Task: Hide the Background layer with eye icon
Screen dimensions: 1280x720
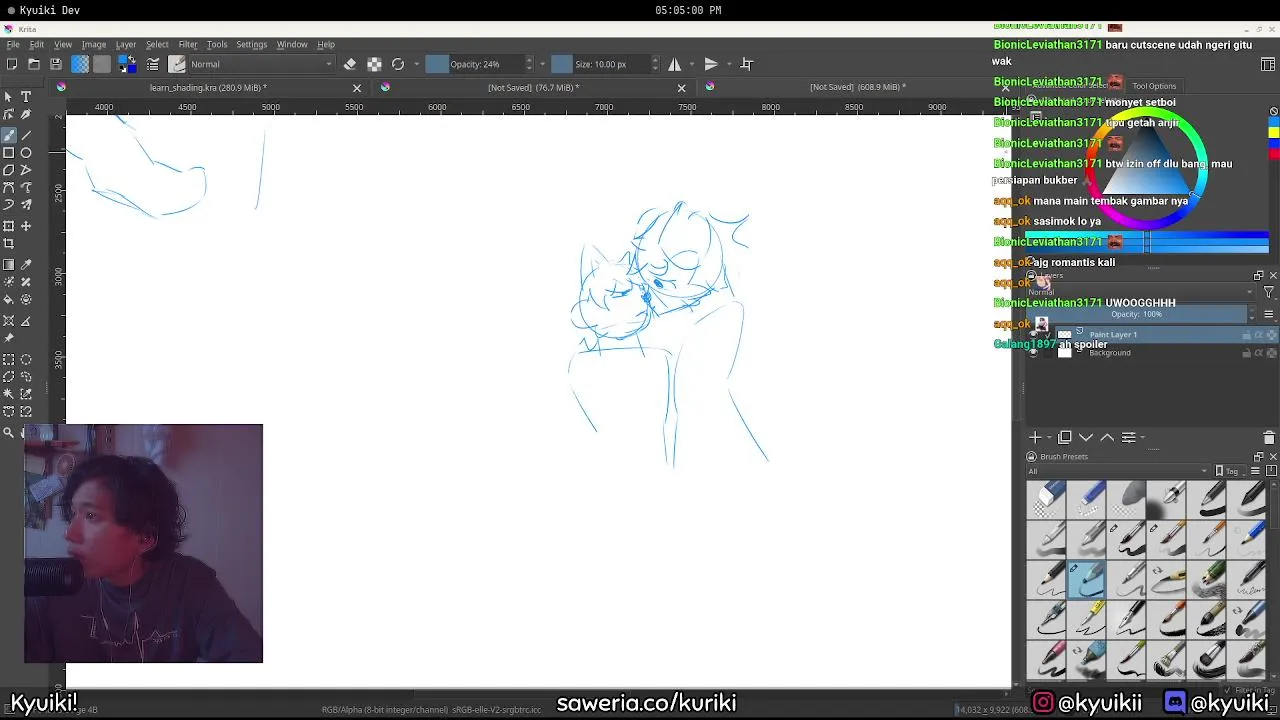Action: [1033, 353]
